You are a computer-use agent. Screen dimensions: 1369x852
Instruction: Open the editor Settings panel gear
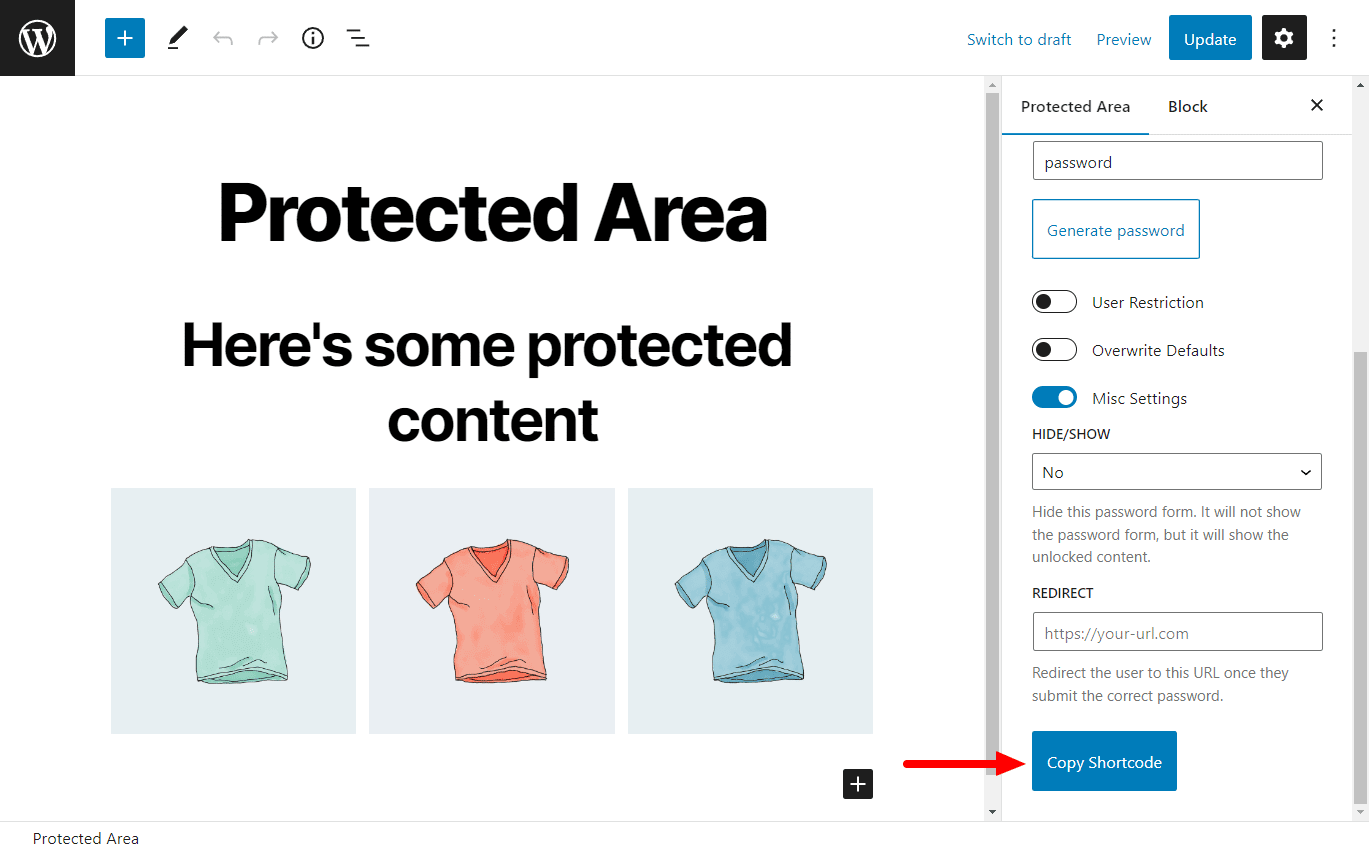[1284, 37]
